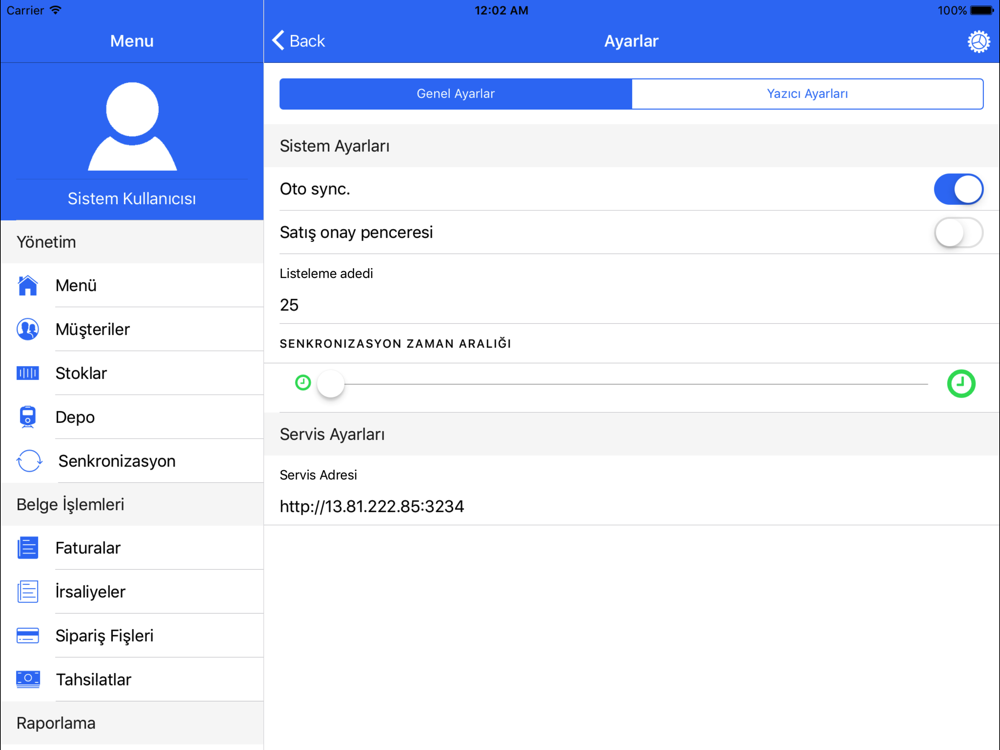Edit the Listeleme adedi field
1000x750 pixels.
point(630,305)
